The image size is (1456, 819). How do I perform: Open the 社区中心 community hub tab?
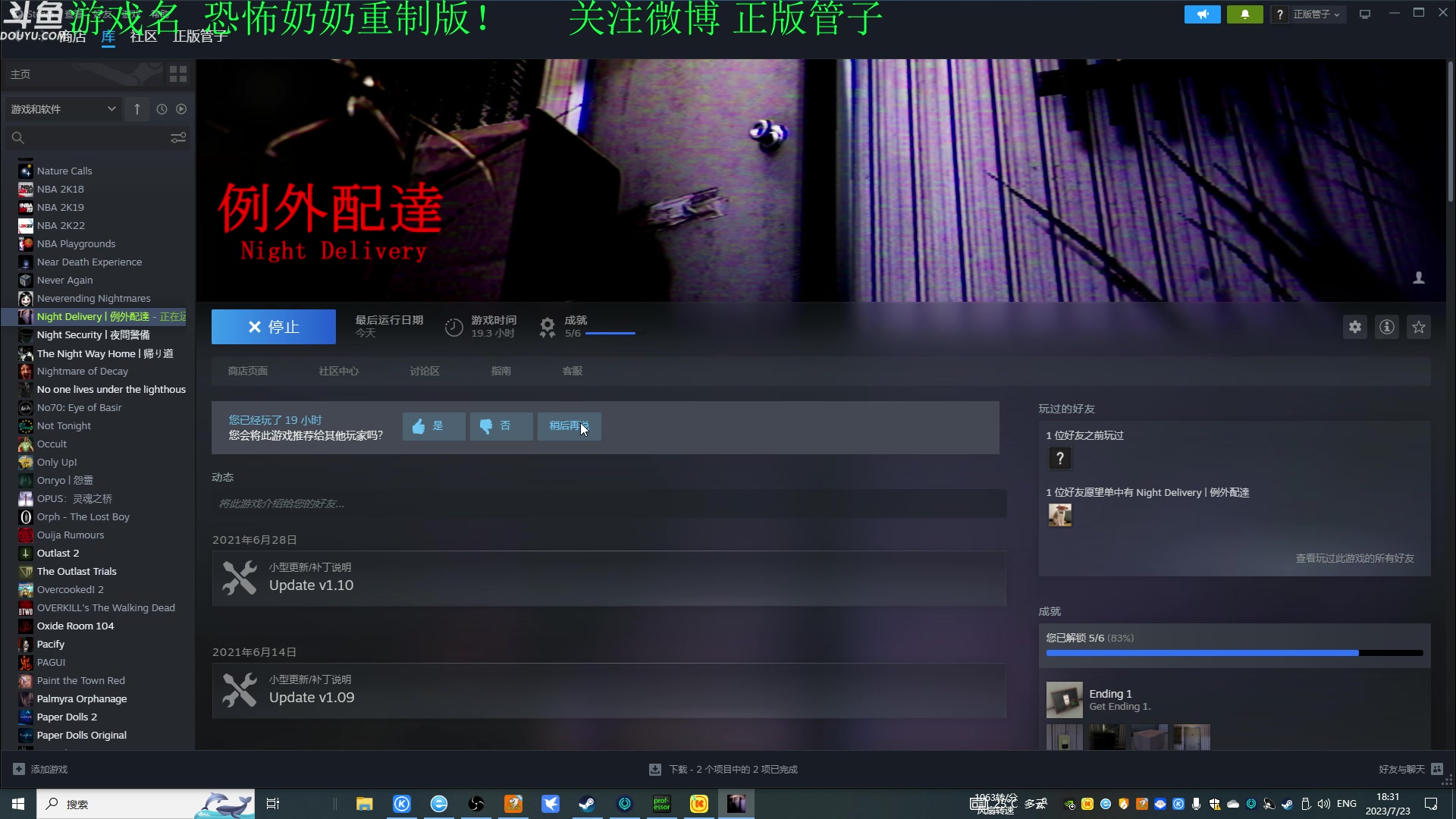pos(339,371)
